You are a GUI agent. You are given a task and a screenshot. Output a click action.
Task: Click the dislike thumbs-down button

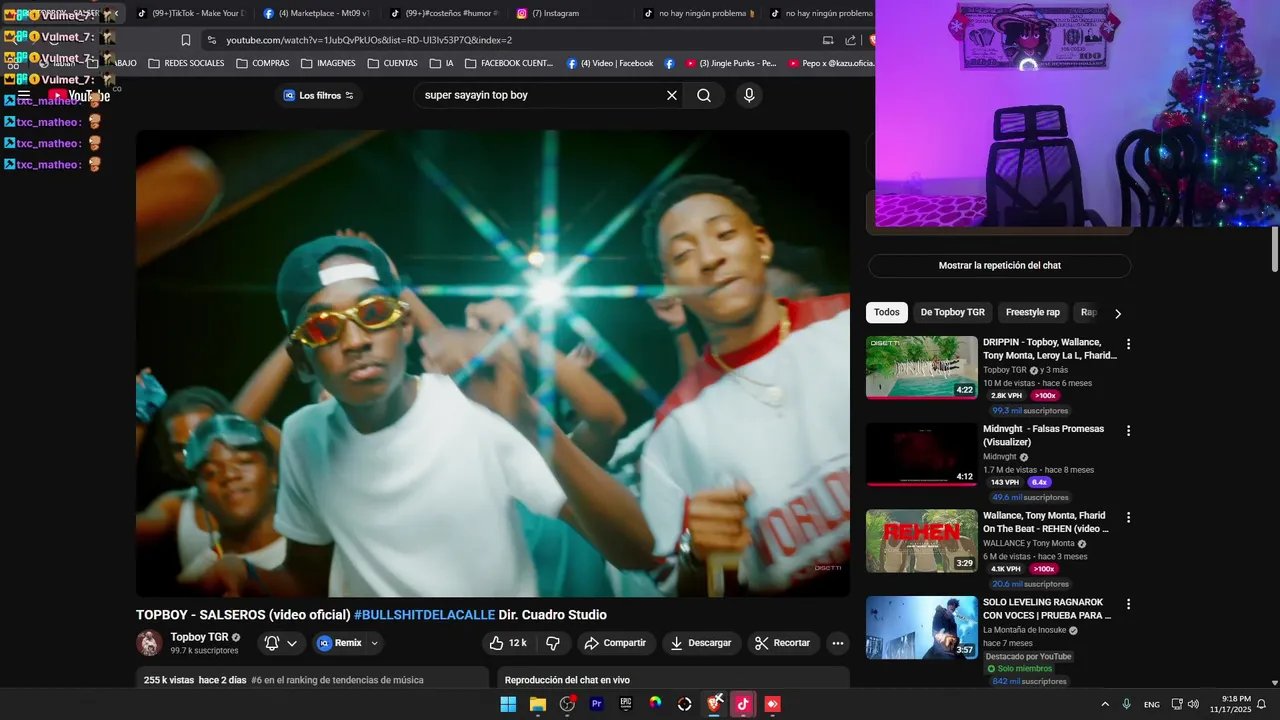(553, 643)
